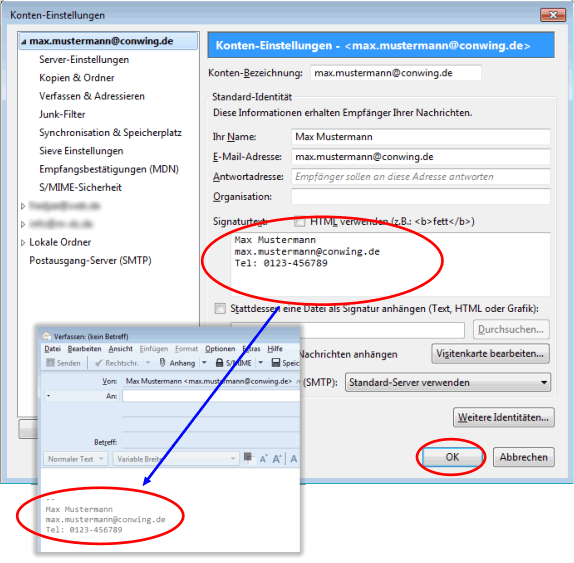The image size is (574, 563).
Task: Expand the second blurred account in tree
Action: click(x=23, y=224)
